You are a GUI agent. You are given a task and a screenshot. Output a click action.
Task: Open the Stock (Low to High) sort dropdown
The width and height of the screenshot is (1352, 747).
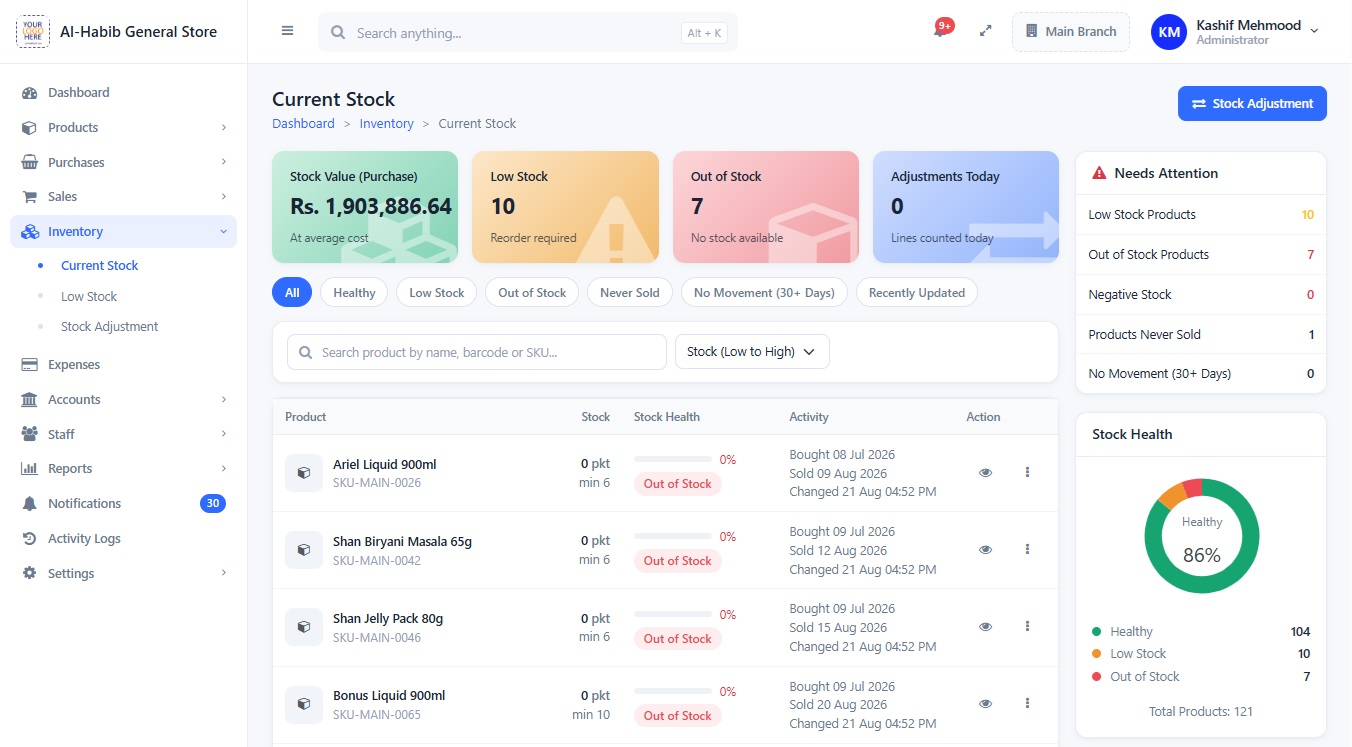point(752,352)
